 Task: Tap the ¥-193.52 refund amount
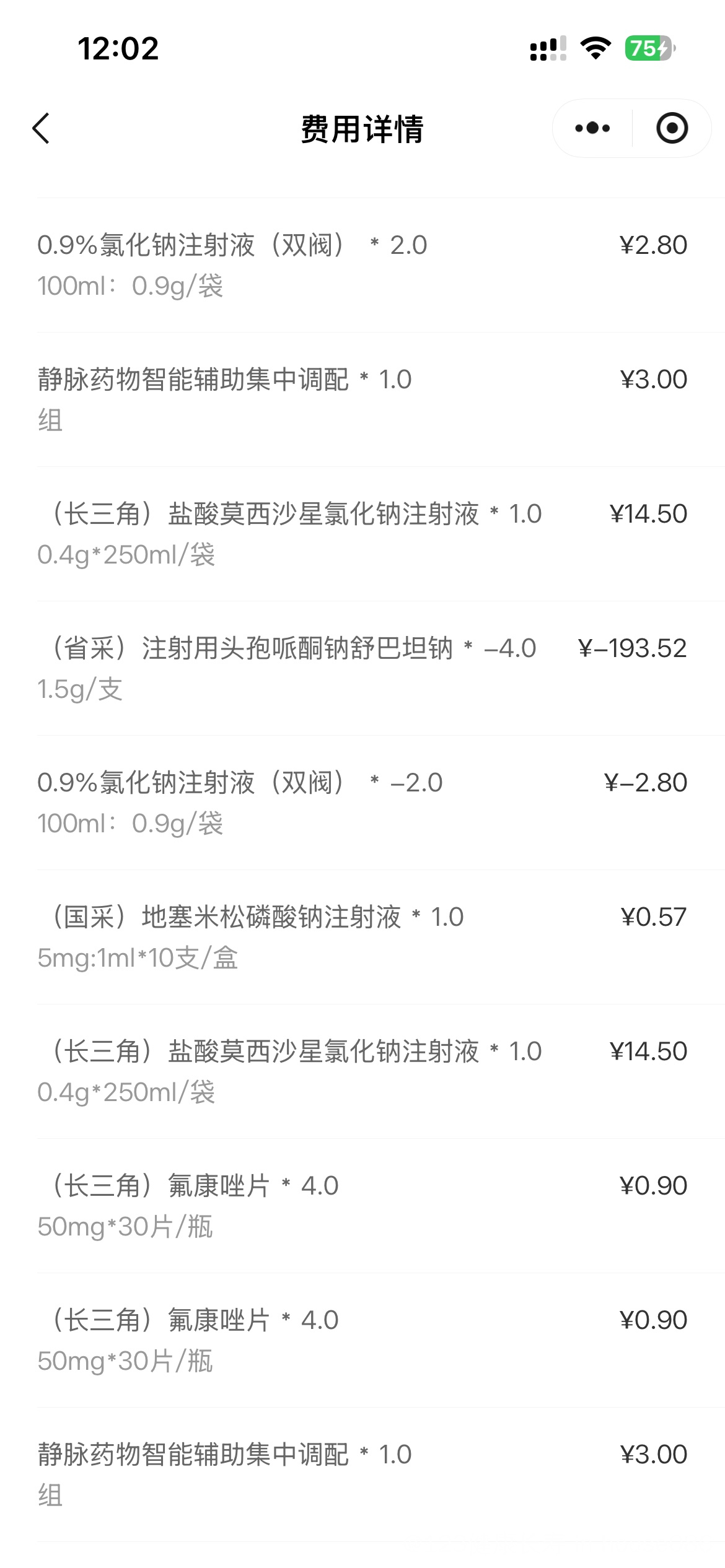(x=632, y=648)
